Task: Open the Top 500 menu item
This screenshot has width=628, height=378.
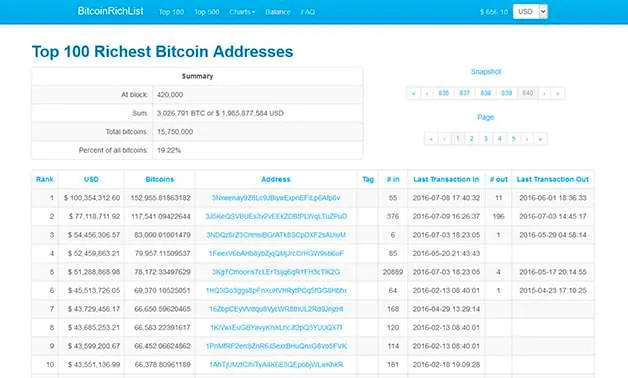Action: coord(207,12)
